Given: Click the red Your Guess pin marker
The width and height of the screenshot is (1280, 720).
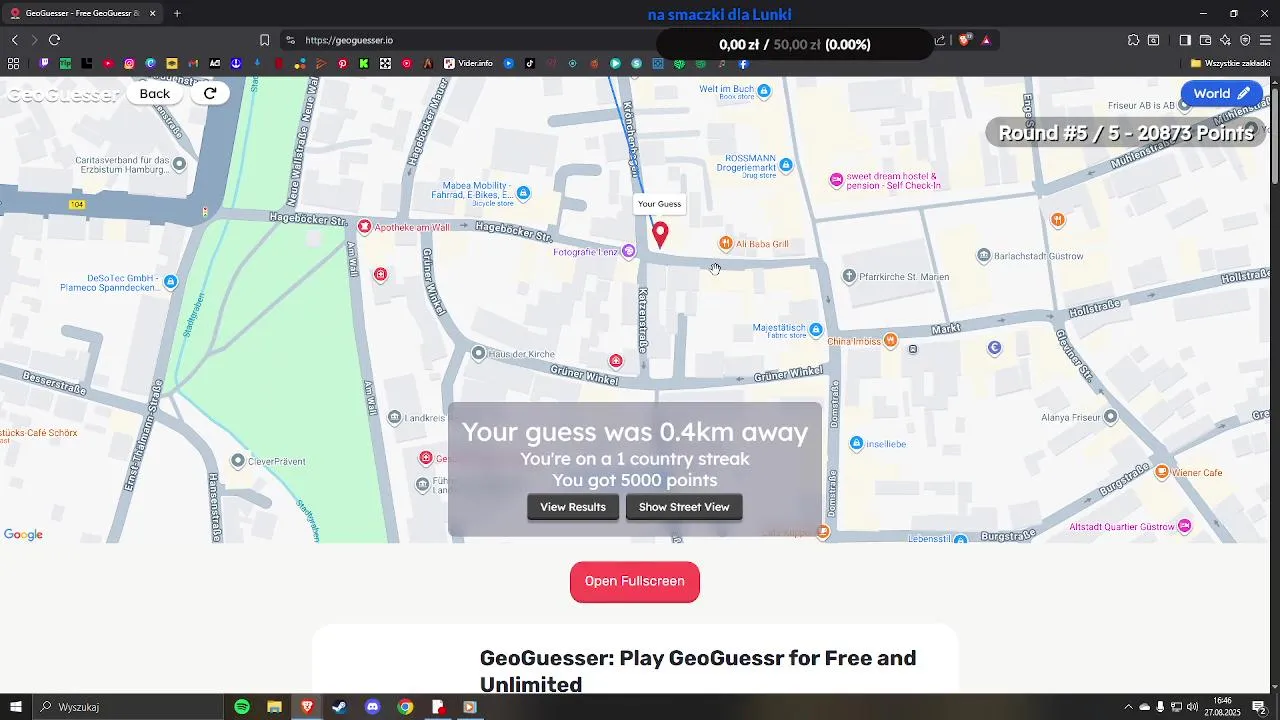Looking at the screenshot, I should [660, 235].
